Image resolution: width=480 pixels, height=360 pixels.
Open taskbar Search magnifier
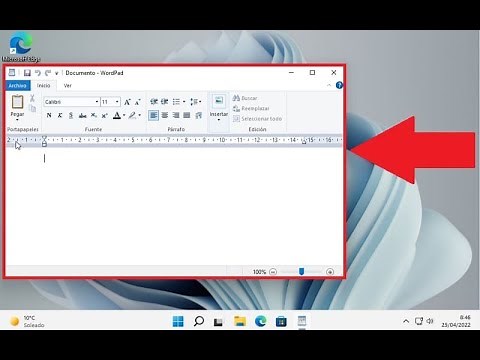[199, 321]
